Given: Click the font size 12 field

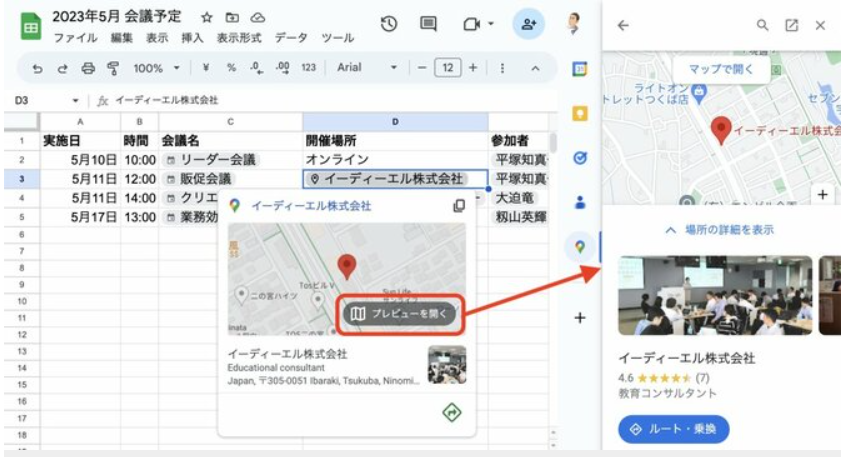Looking at the screenshot, I should point(448,68).
